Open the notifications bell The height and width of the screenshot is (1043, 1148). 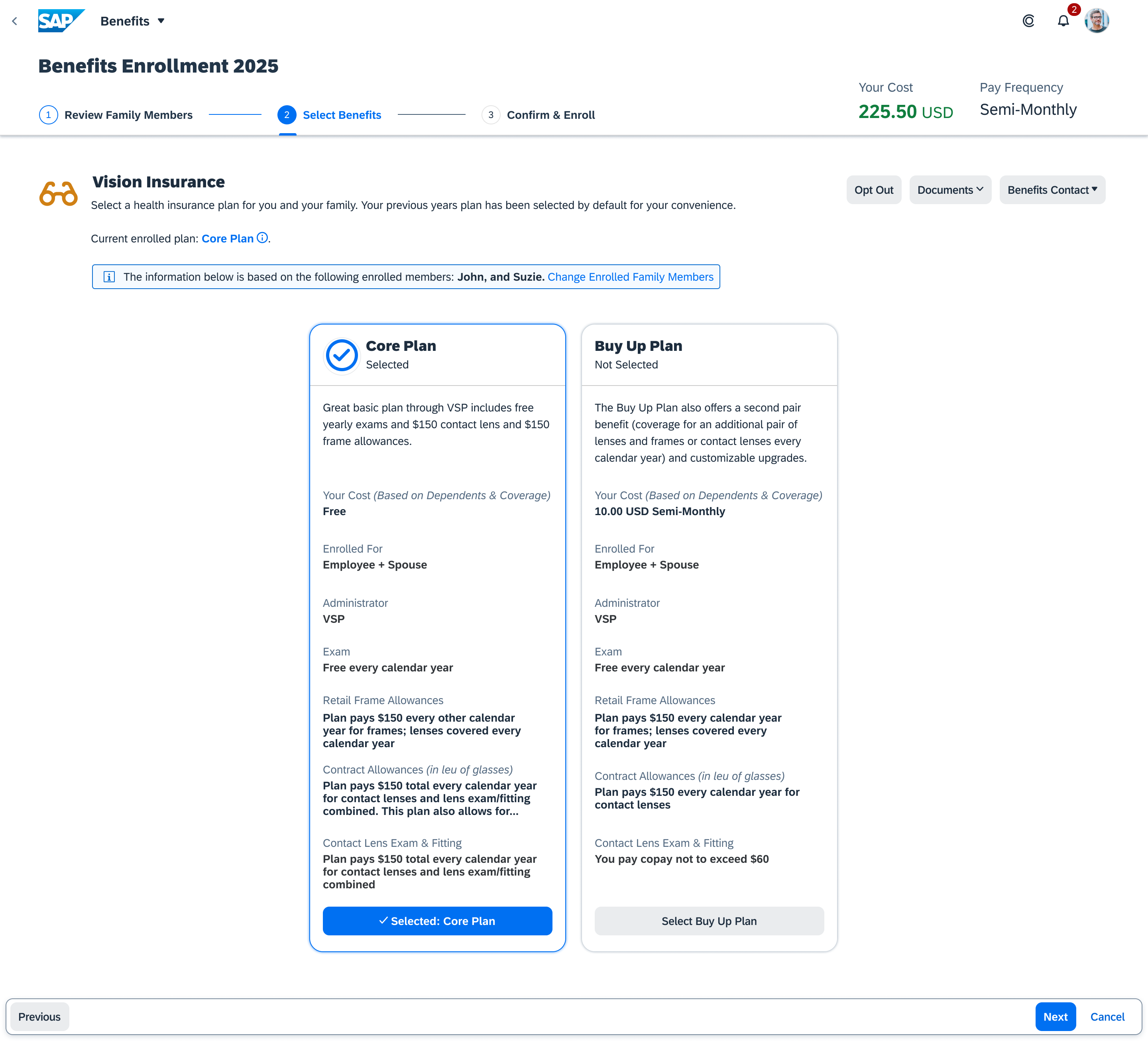(1063, 21)
